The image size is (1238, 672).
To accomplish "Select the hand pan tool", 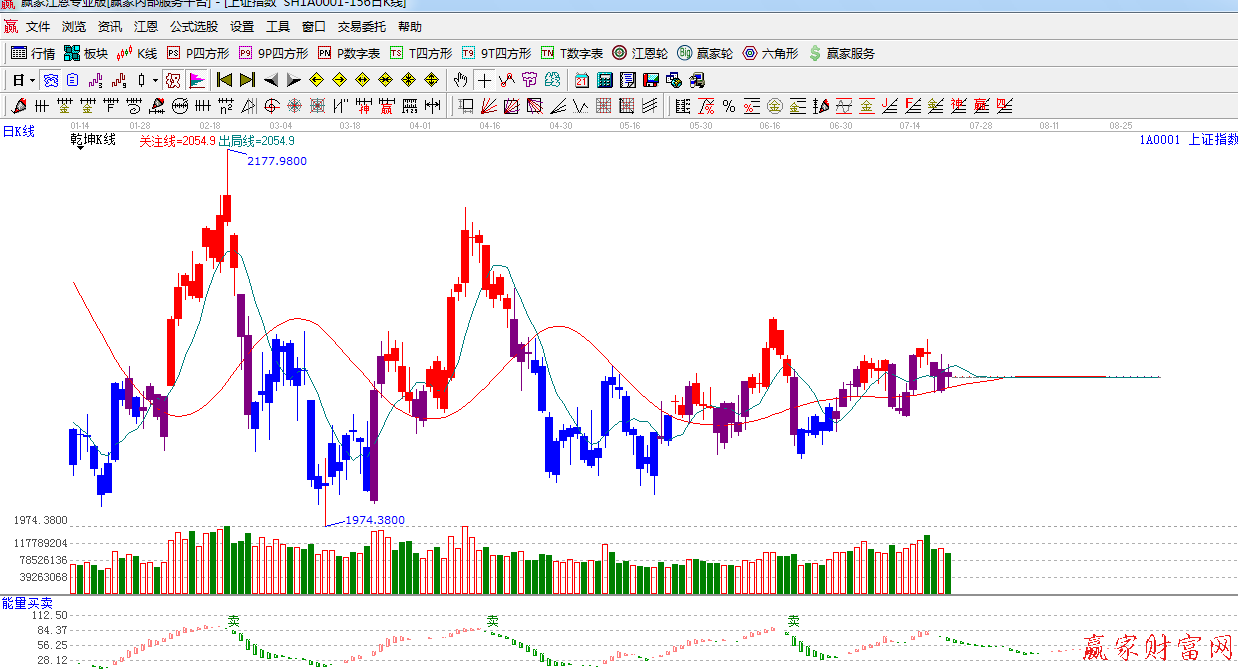I will click(460, 80).
